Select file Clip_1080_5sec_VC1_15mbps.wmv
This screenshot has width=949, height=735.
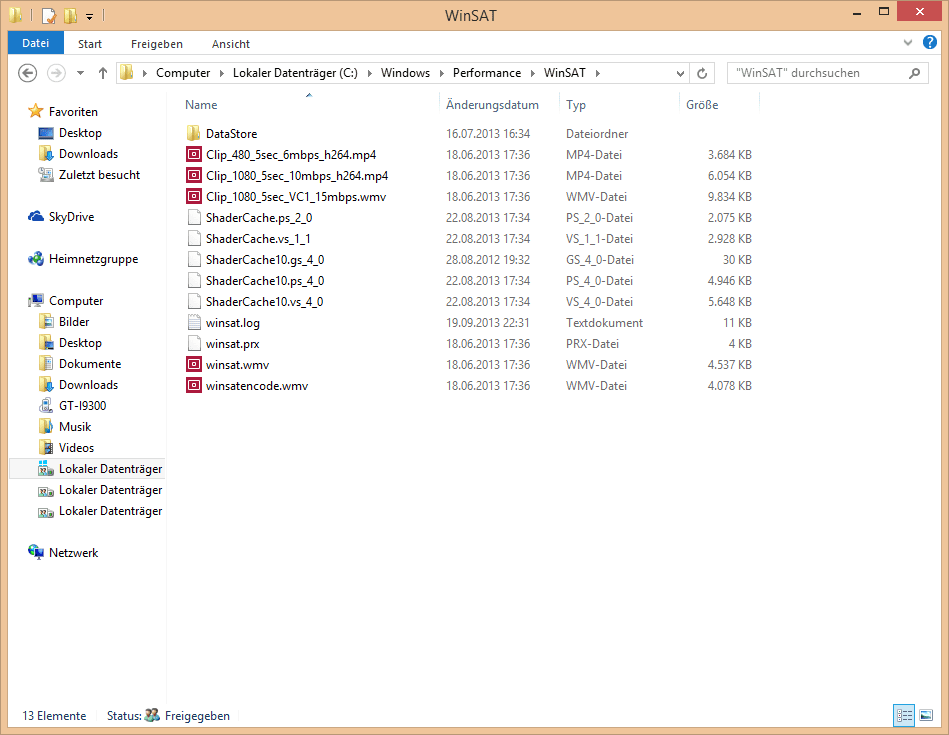click(295, 197)
